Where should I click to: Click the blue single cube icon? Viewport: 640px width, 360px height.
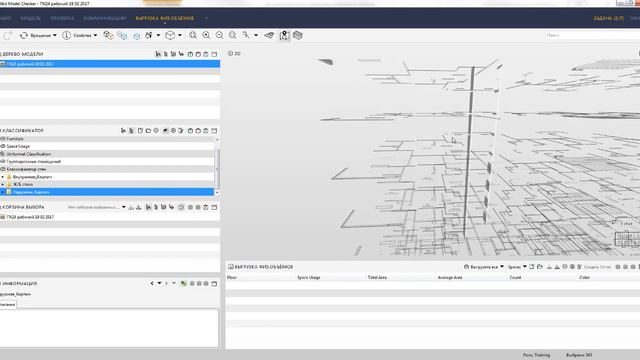coord(136,36)
